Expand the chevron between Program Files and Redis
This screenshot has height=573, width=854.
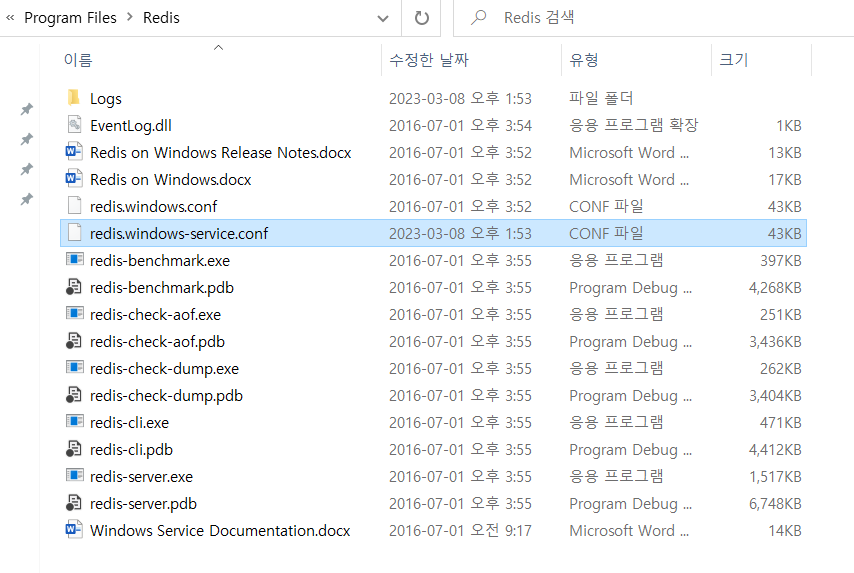(x=130, y=17)
